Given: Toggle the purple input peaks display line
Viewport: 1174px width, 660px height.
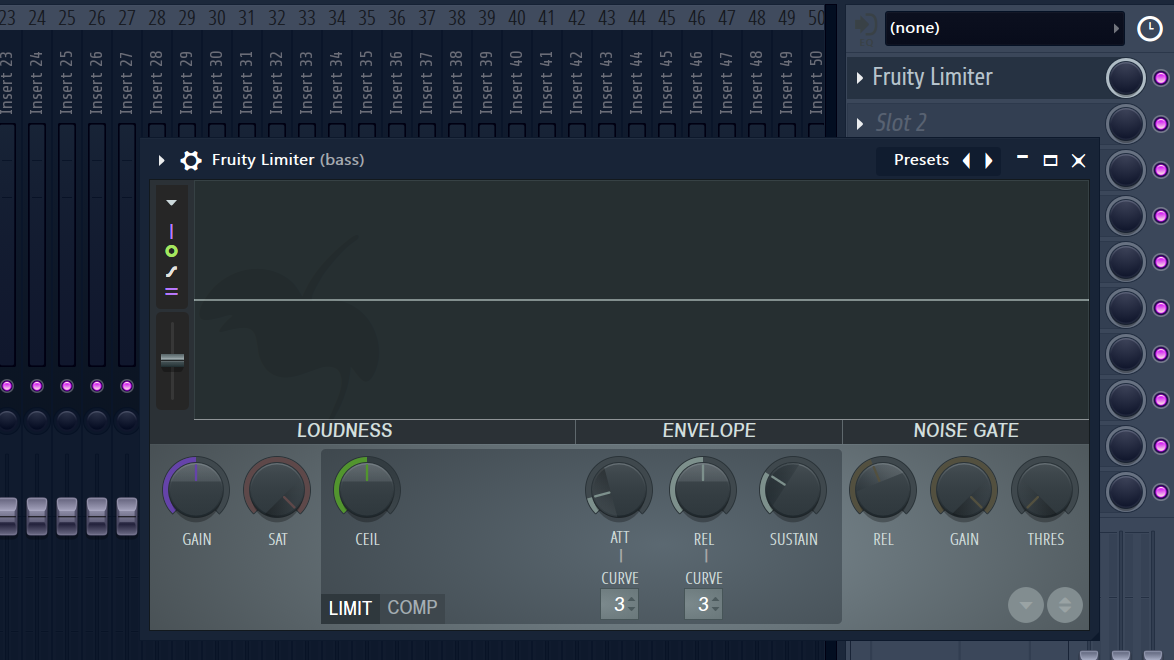Looking at the screenshot, I should (x=171, y=231).
